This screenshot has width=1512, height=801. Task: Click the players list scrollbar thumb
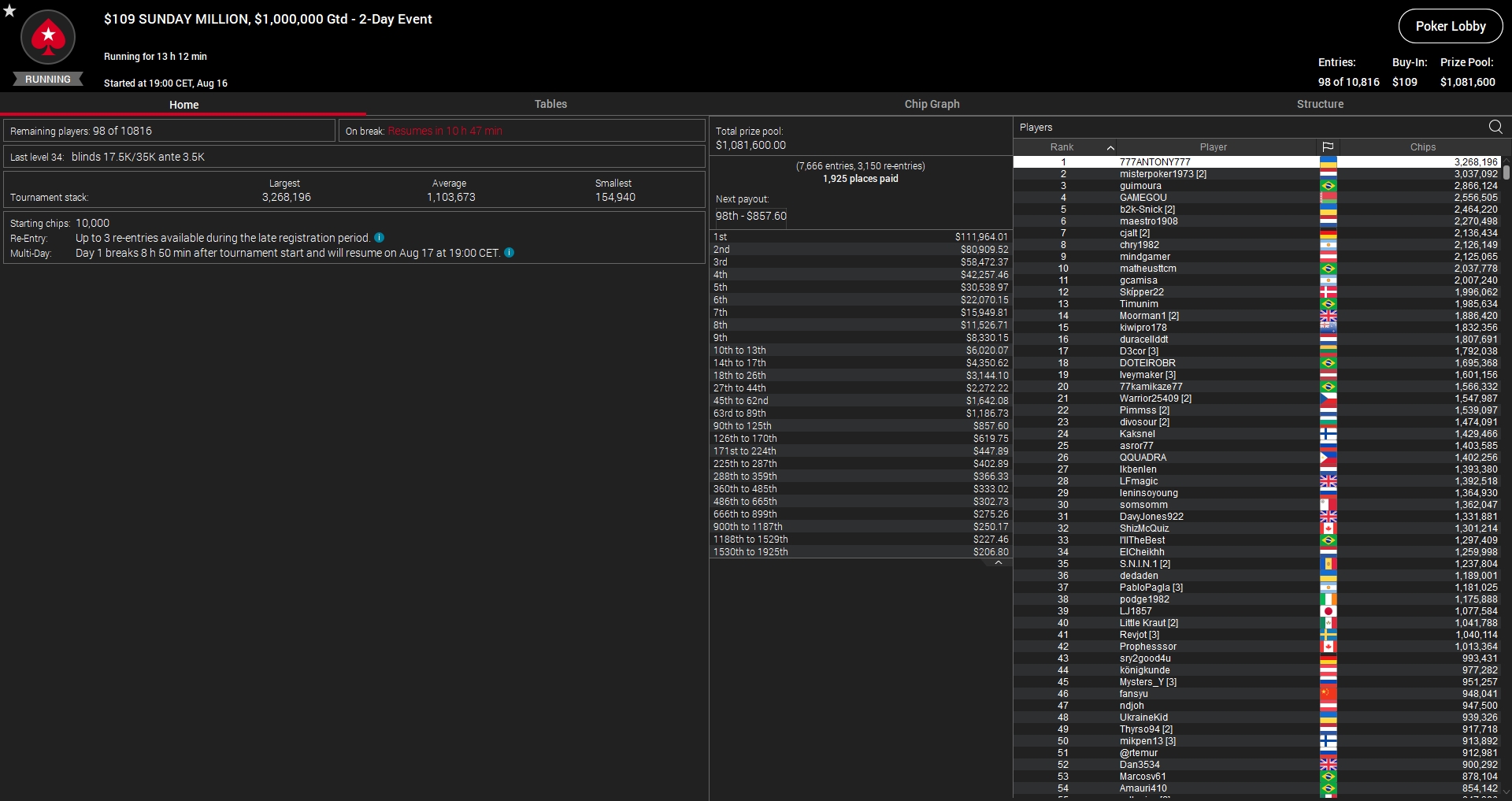point(1506,172)
